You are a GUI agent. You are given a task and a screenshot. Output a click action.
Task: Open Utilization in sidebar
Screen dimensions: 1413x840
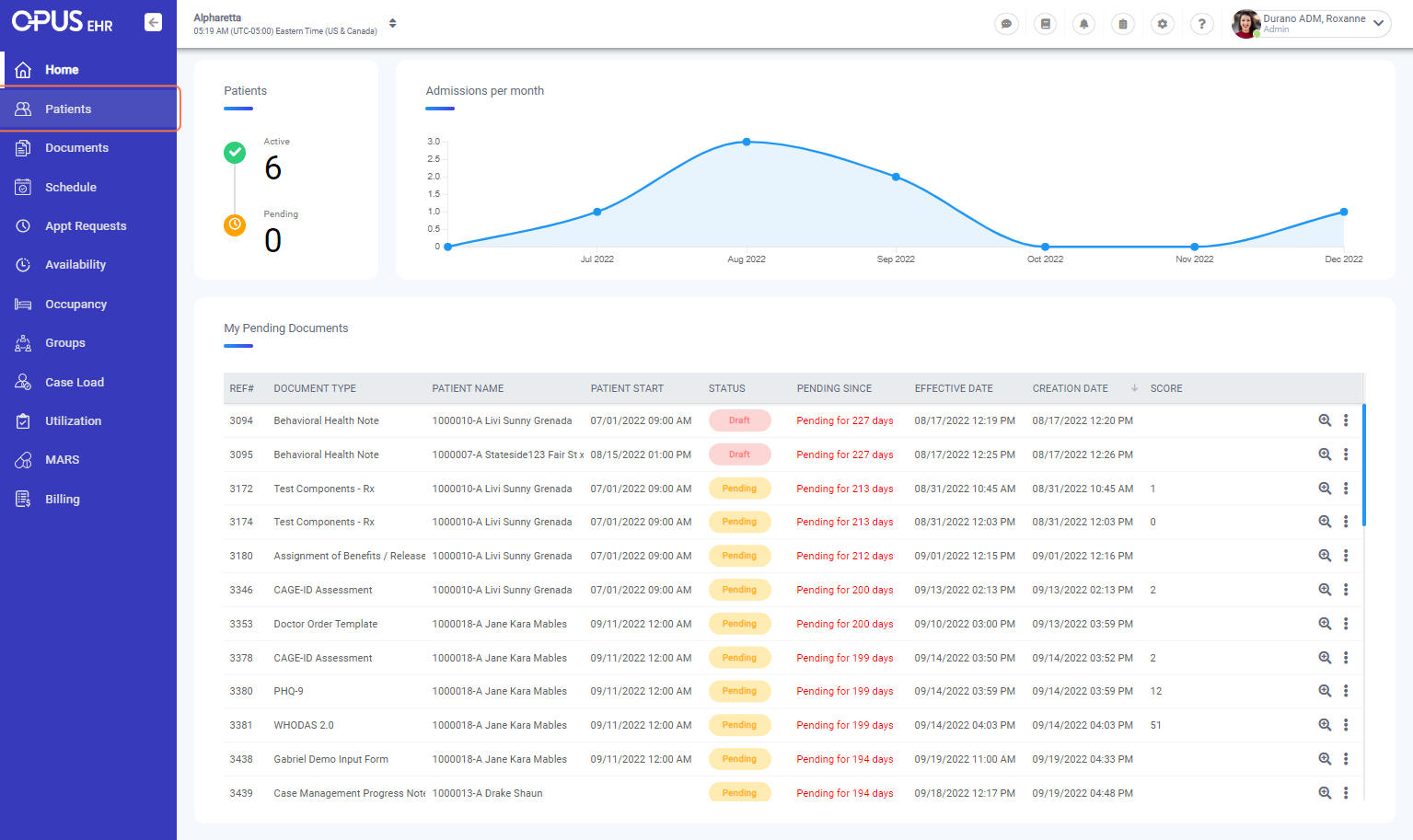(x=88, y=420)
